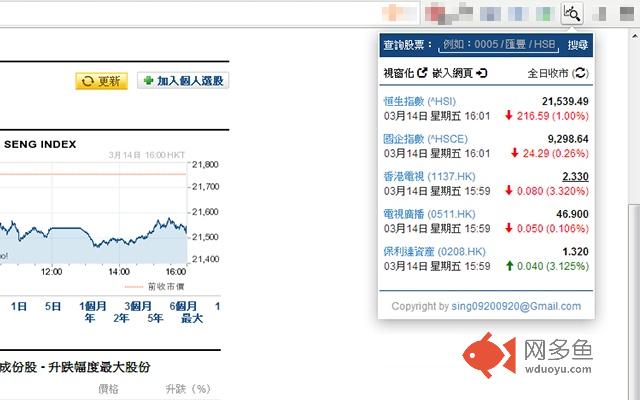This screenshot has width=640, height=400.
Task: Click the 升跌 (%) column header
Action: [188, 389]
